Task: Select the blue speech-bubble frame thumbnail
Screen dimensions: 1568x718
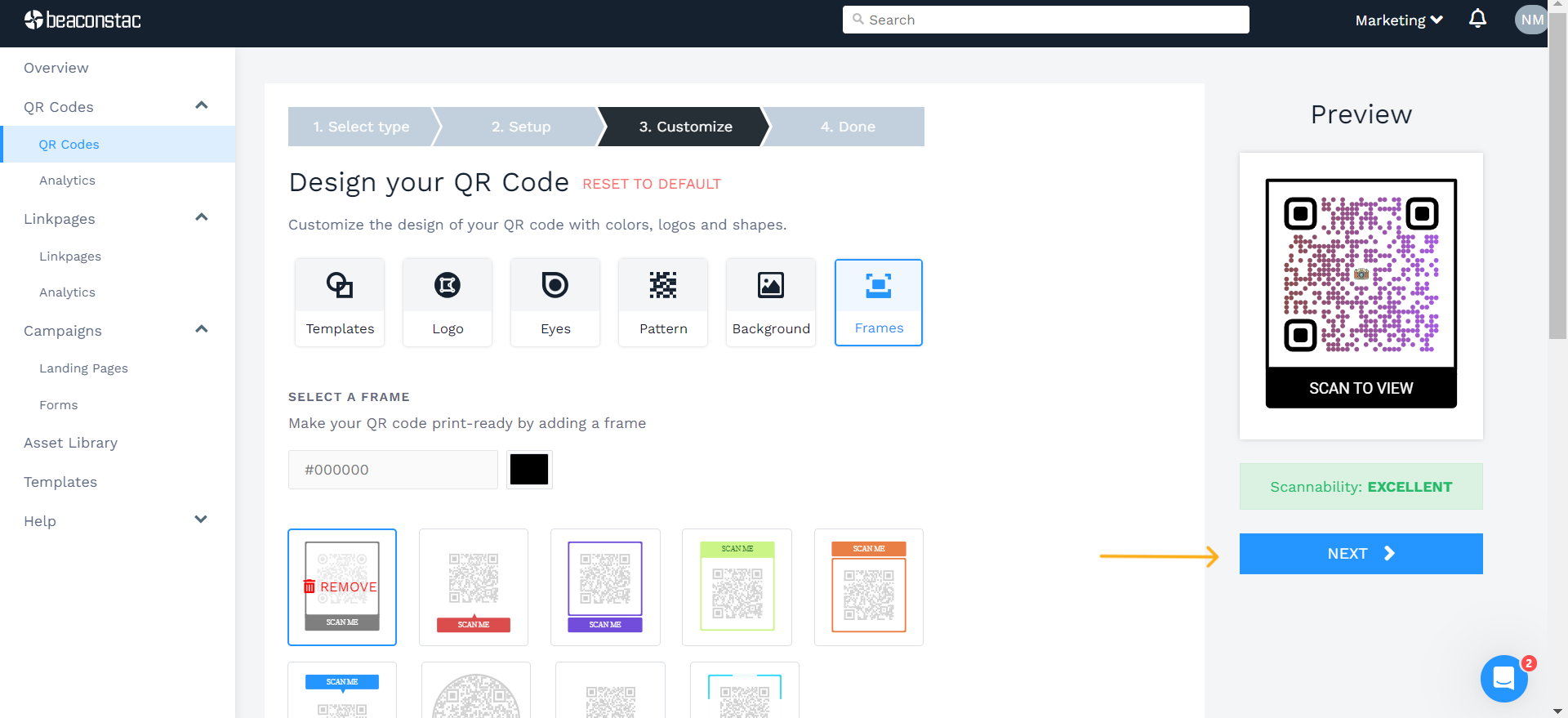Action: coord(342,691)
